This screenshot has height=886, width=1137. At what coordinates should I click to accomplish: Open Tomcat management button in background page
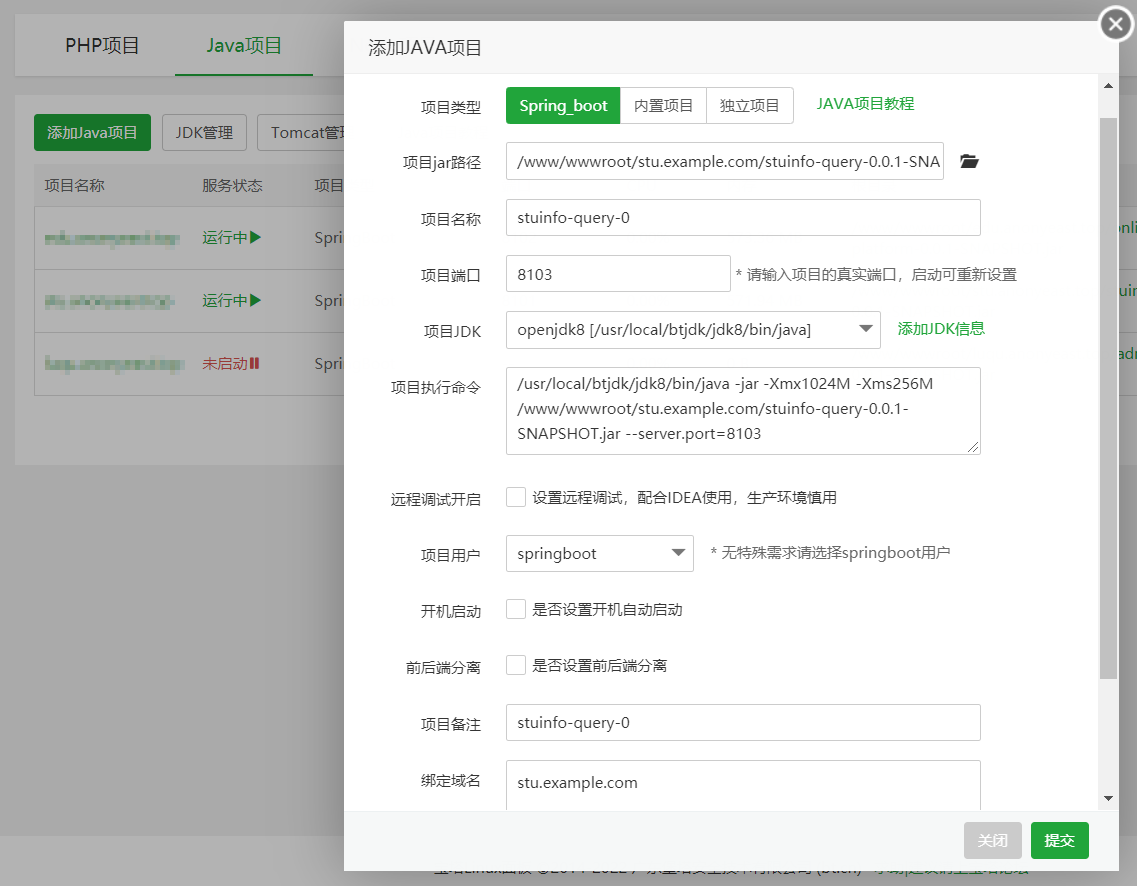pyautogui.click(x=301, y=133)
